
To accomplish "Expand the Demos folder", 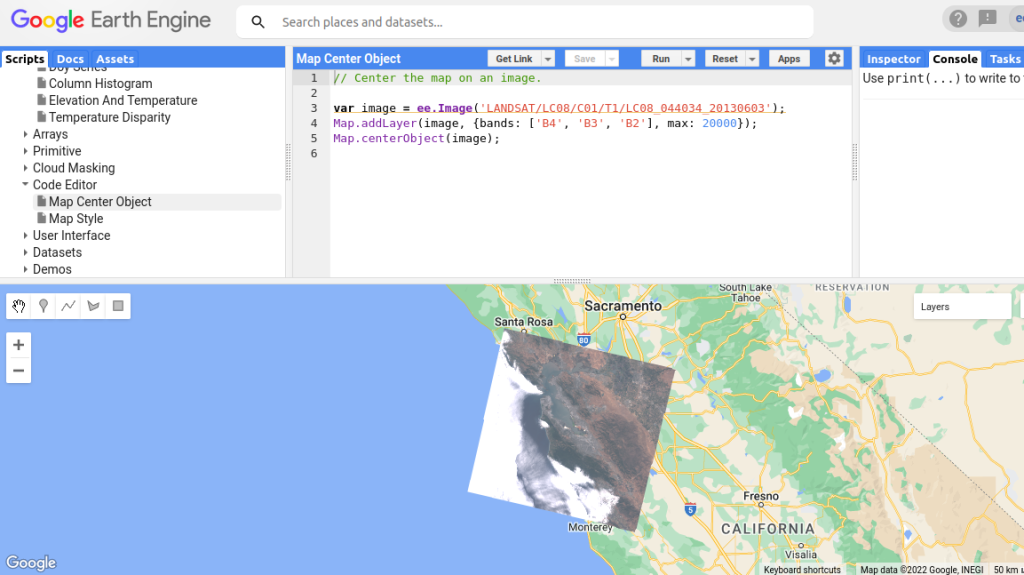I will pos(25,269).
